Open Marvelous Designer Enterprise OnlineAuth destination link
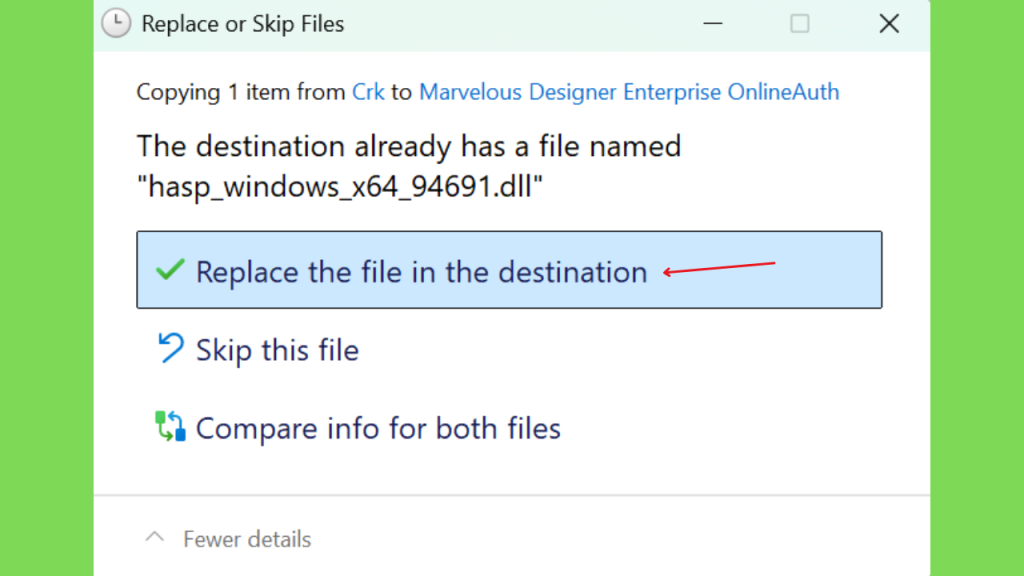 point(629,92)
